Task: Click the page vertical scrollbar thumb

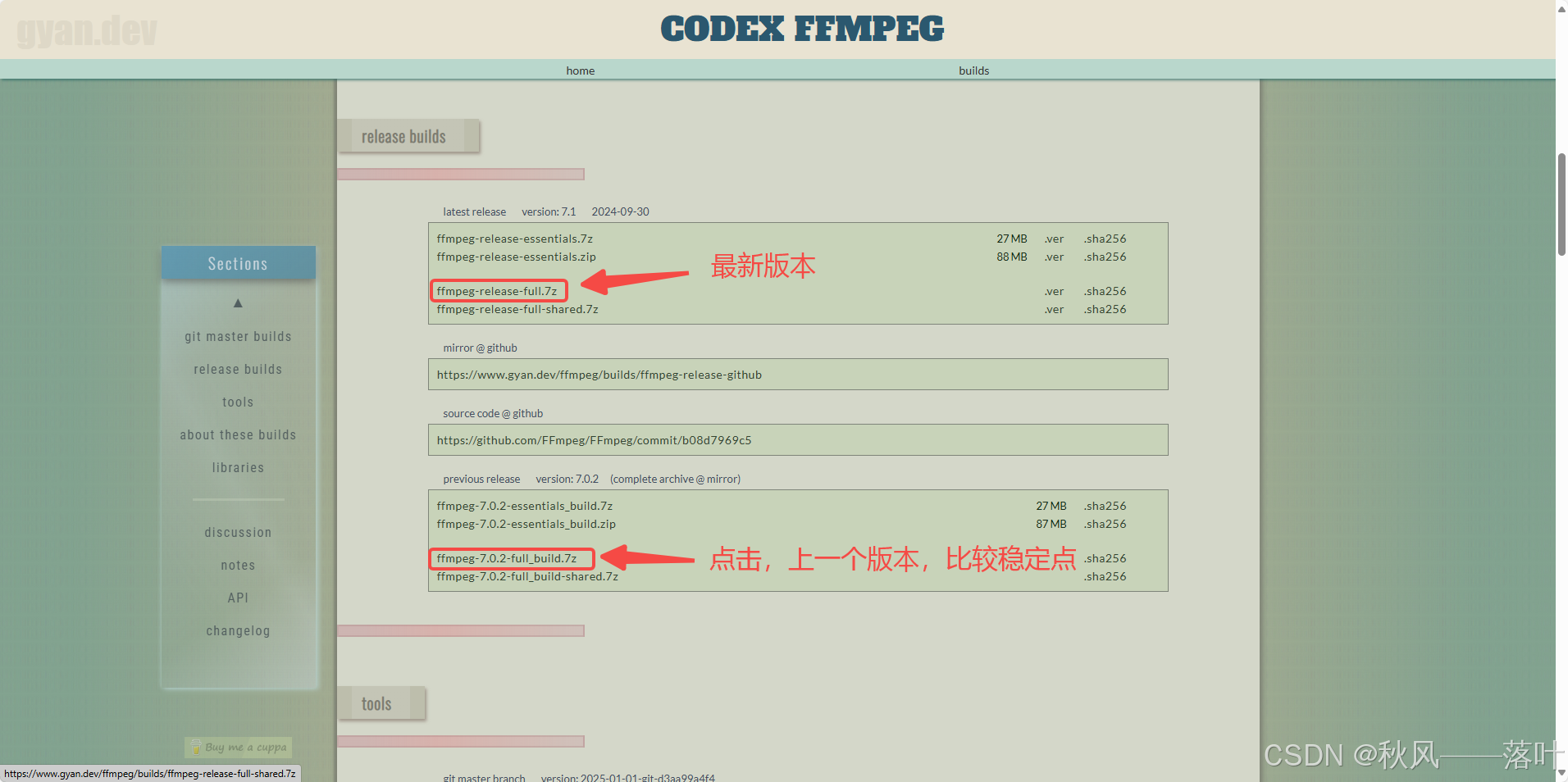Action: (x=1561, y=205)
